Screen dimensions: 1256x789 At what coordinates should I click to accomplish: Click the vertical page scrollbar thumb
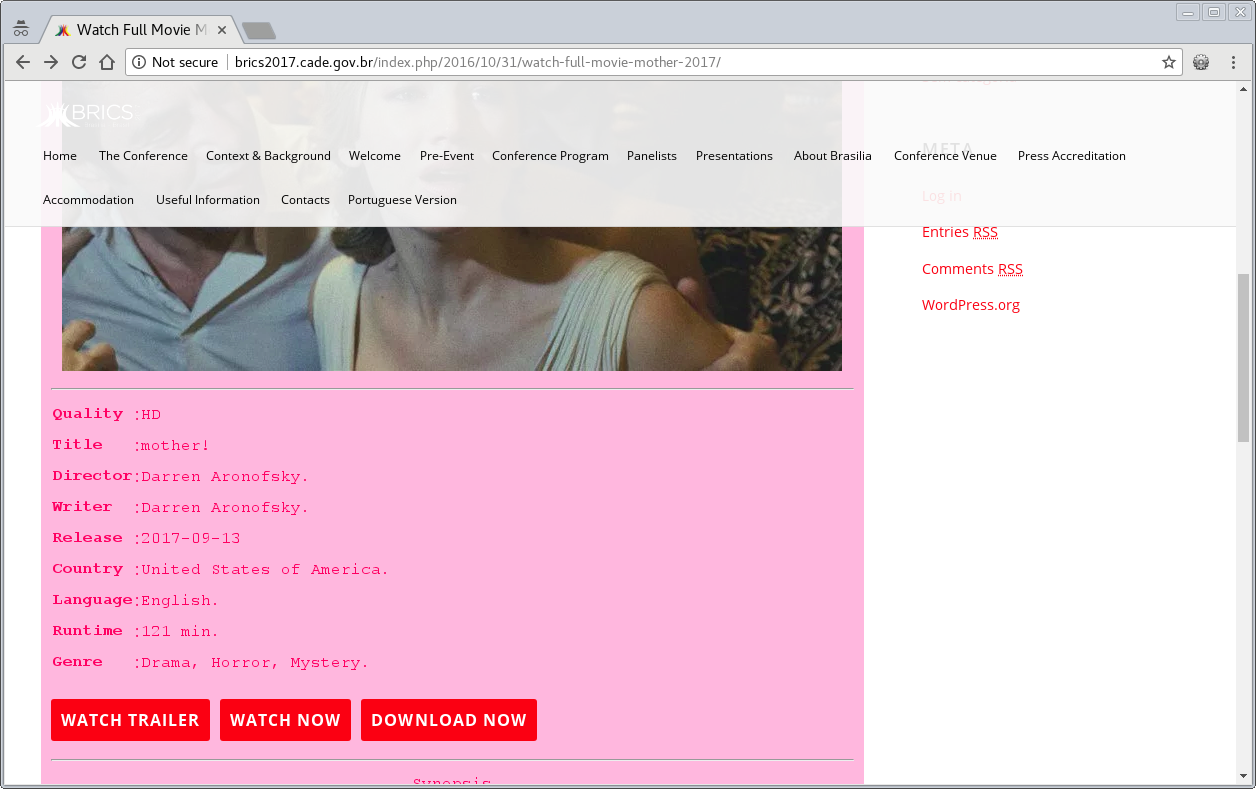coord(1243,358)
